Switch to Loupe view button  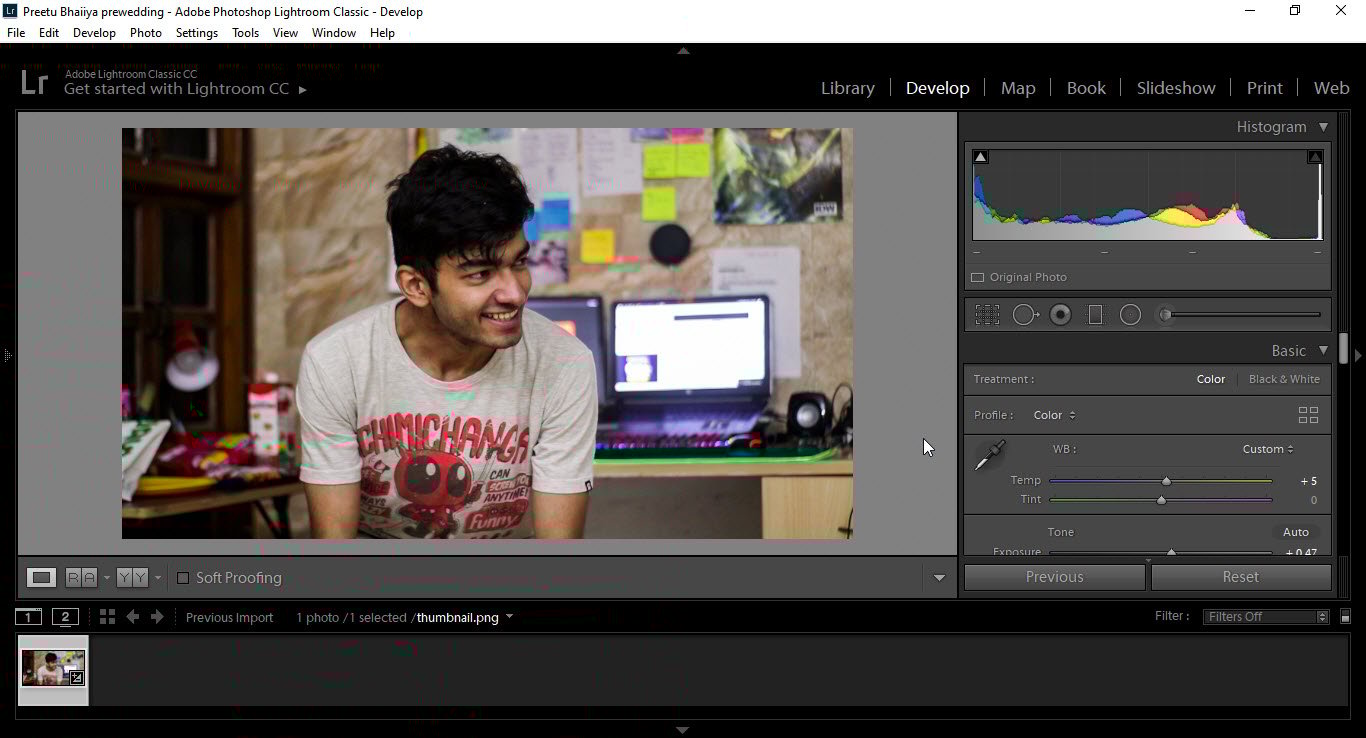pyautogui.click(x=41, y=577)
